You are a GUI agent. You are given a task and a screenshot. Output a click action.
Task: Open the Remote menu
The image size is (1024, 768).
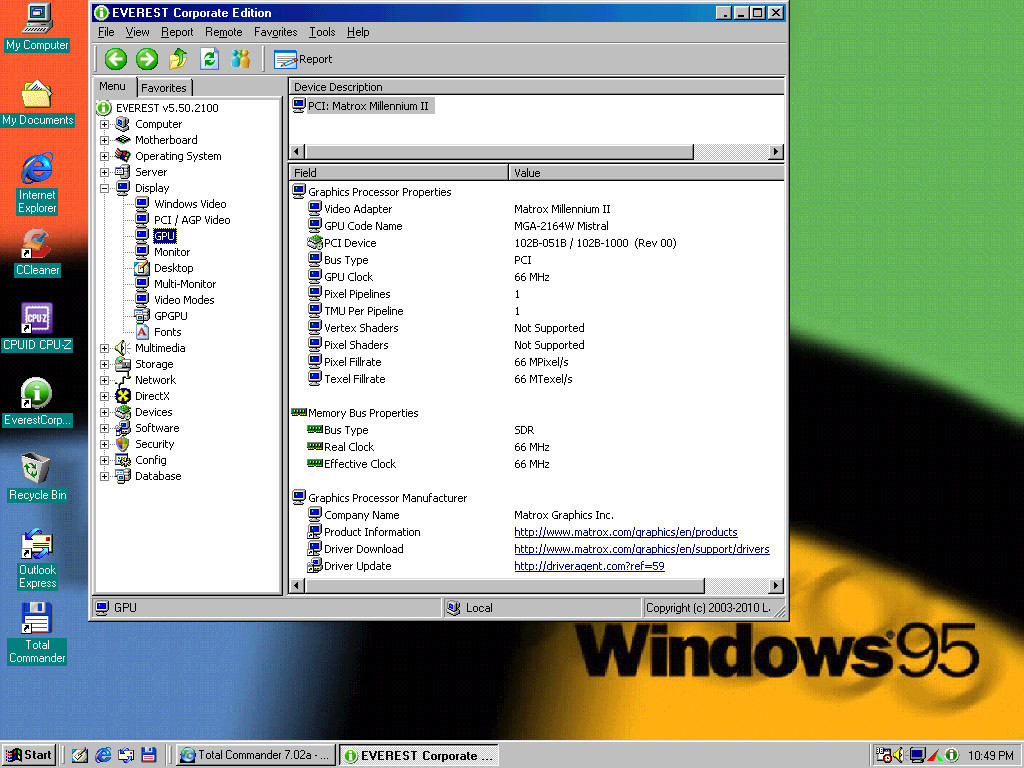[x=223, y=32]
